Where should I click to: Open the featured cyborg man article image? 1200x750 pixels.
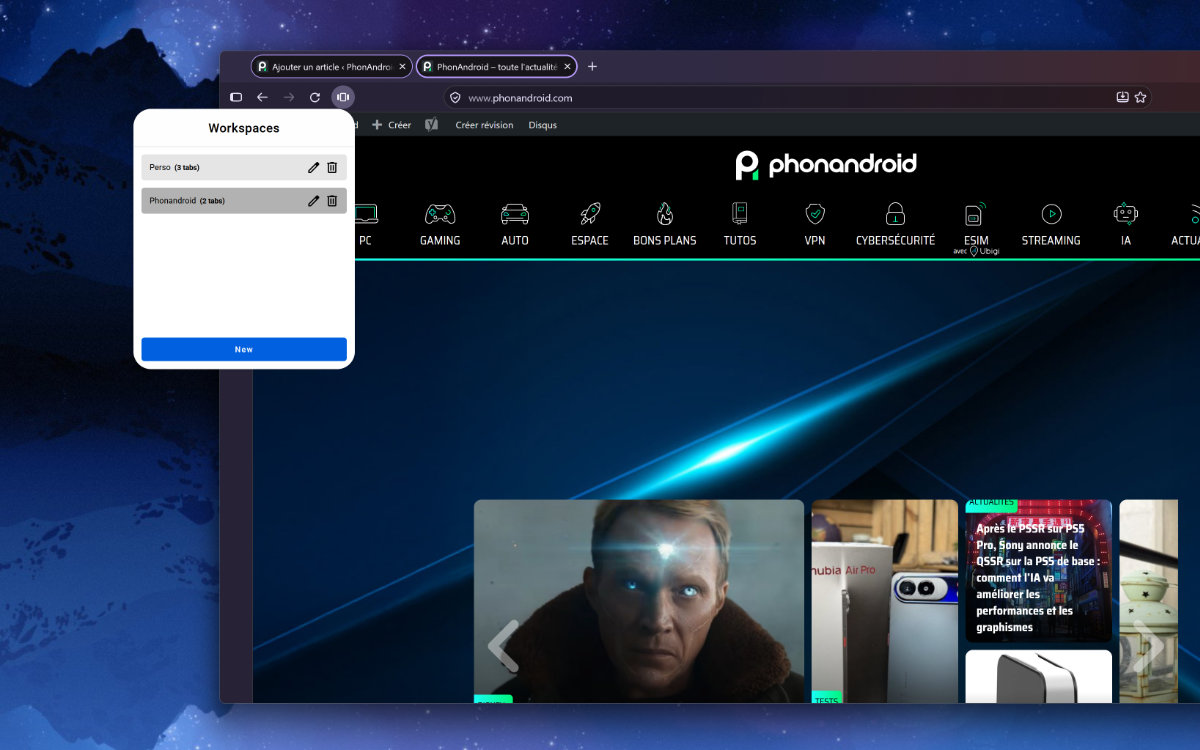coord(639,601)
